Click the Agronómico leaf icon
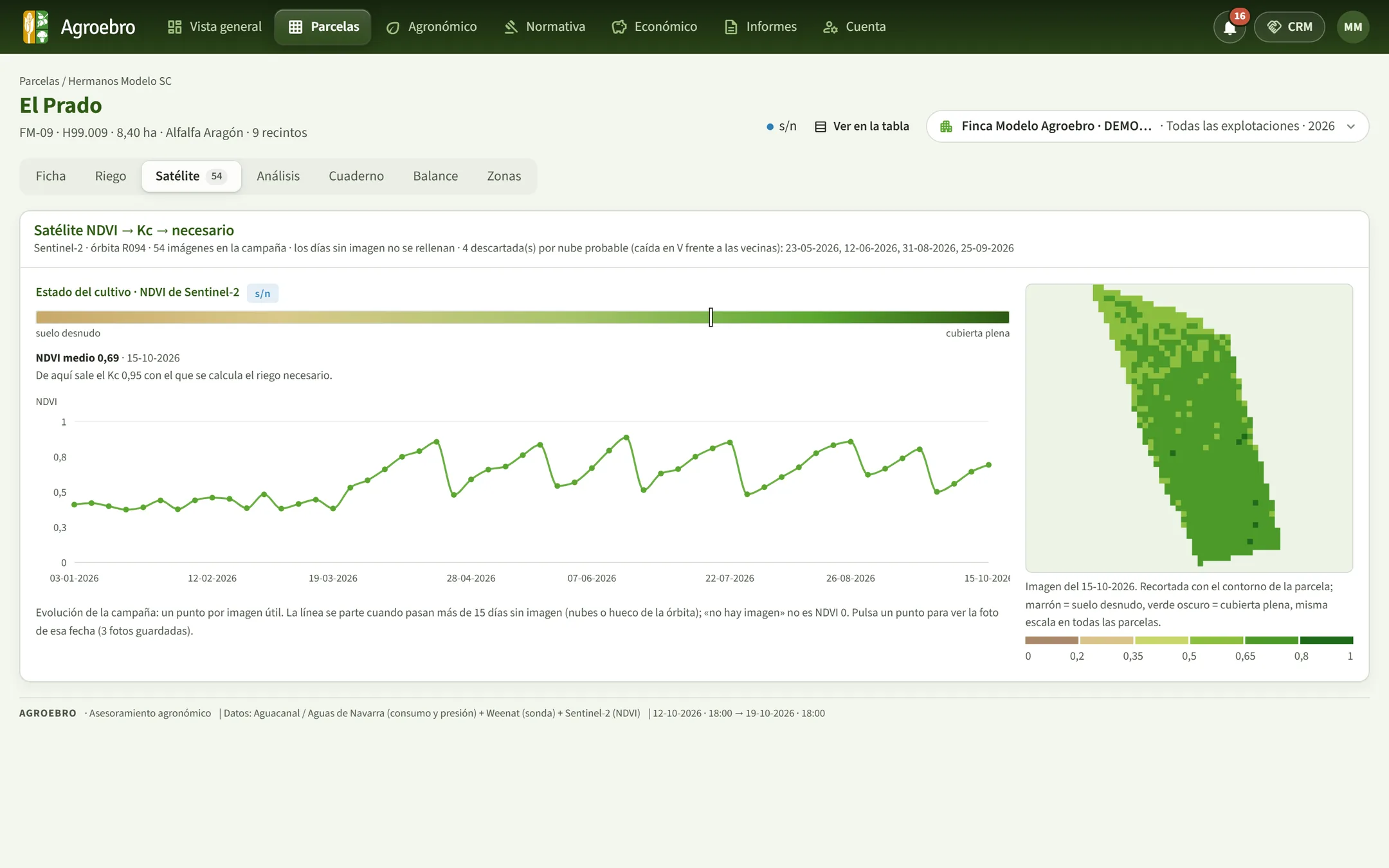 click(393, 27)
